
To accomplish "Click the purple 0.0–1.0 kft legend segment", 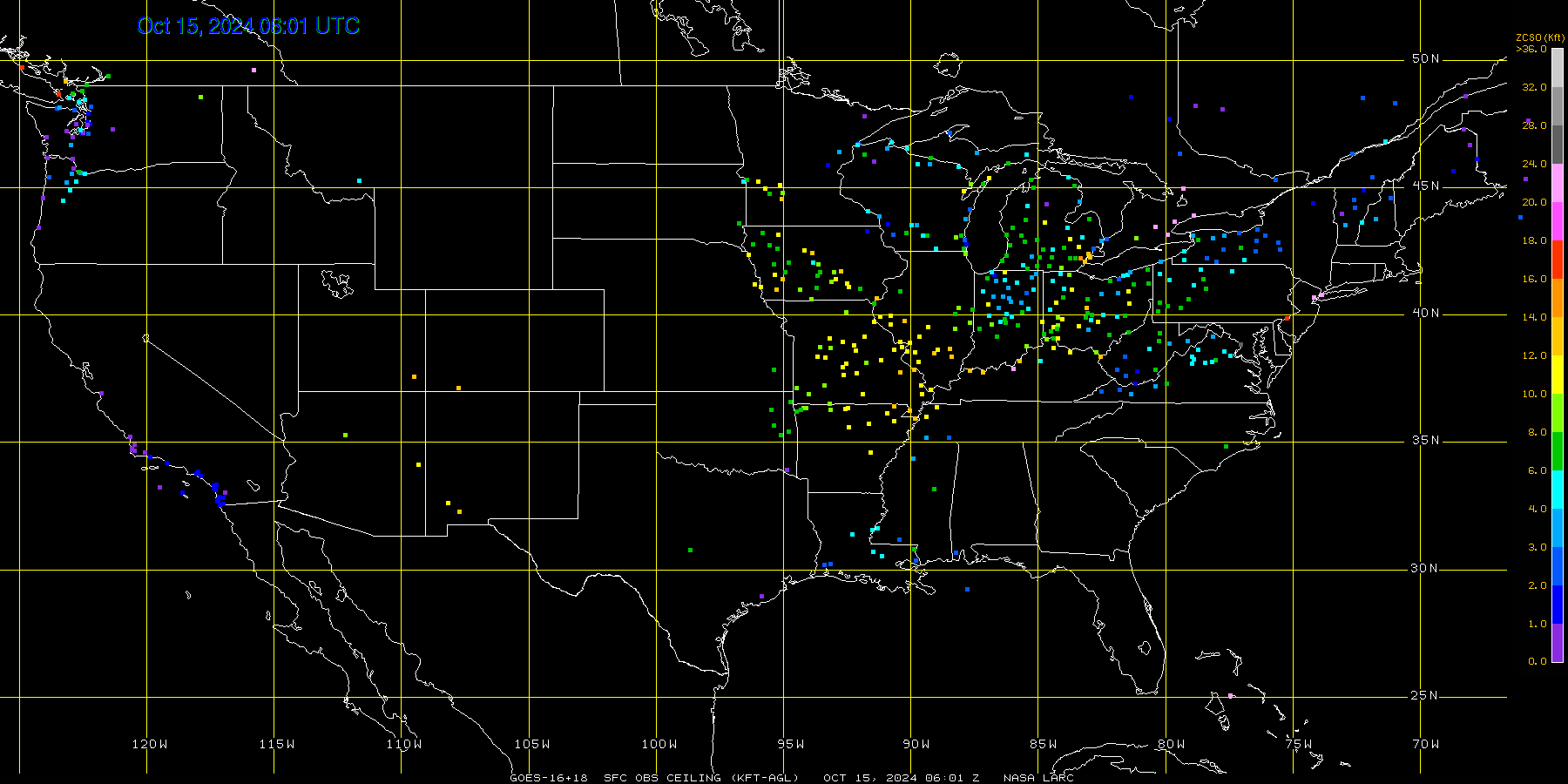I will [x=1558, y=643].
